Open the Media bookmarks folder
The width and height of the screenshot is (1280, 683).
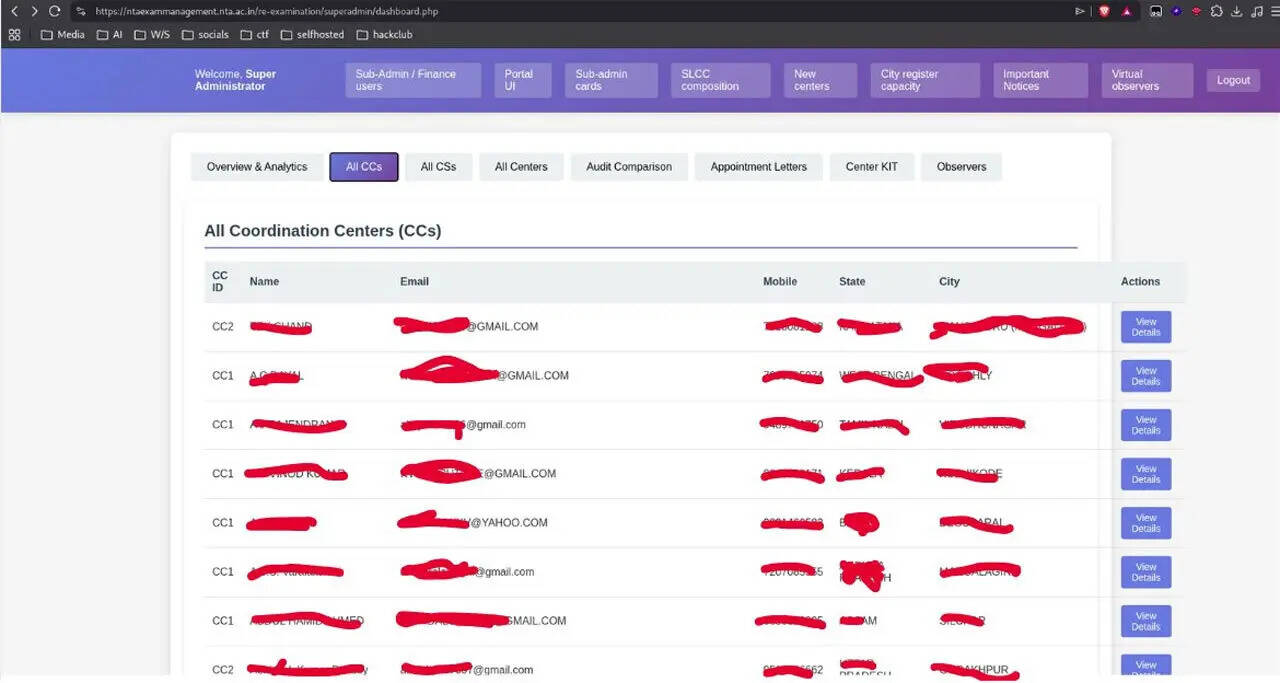(x=62, y=34)
